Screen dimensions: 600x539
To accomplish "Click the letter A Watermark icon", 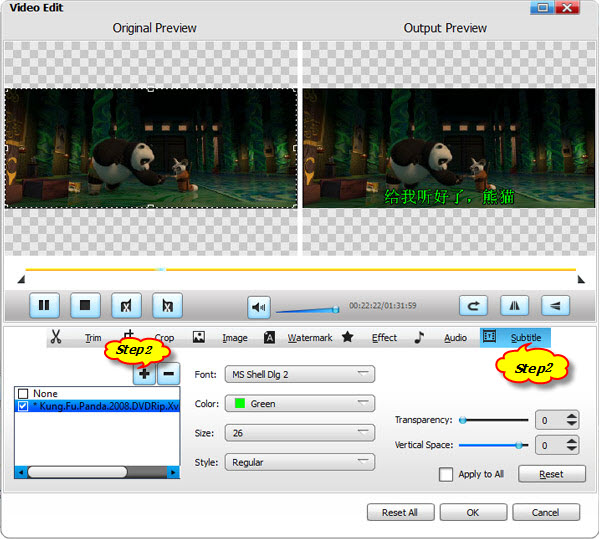I will click(269, 337).
